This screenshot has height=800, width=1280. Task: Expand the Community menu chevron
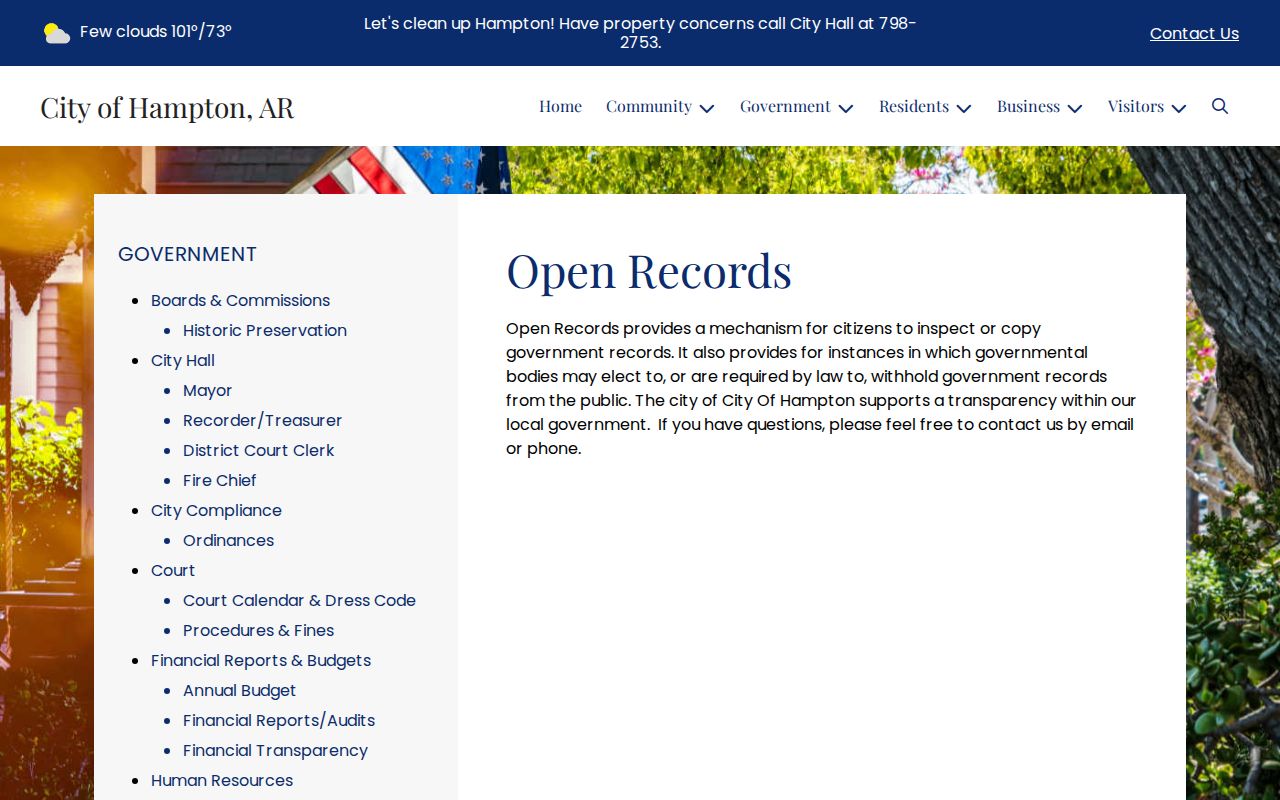(x=707, y=108)
